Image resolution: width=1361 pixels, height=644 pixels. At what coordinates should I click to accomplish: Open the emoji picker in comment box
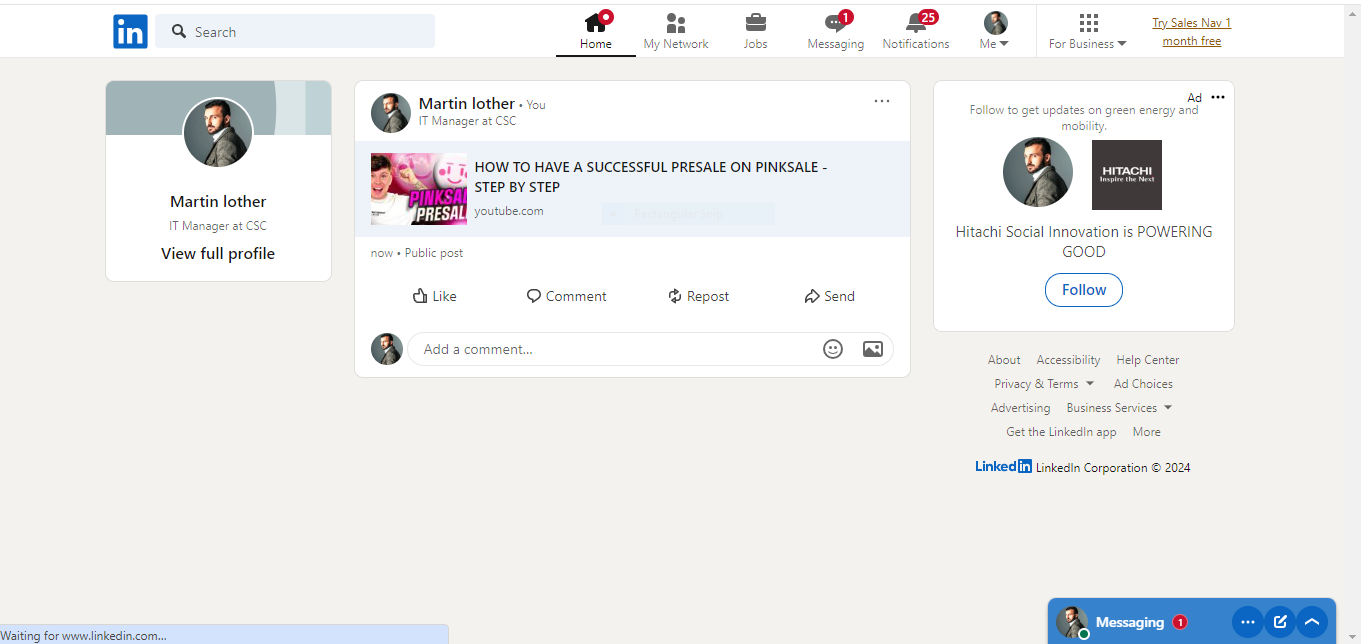[833, 349]
